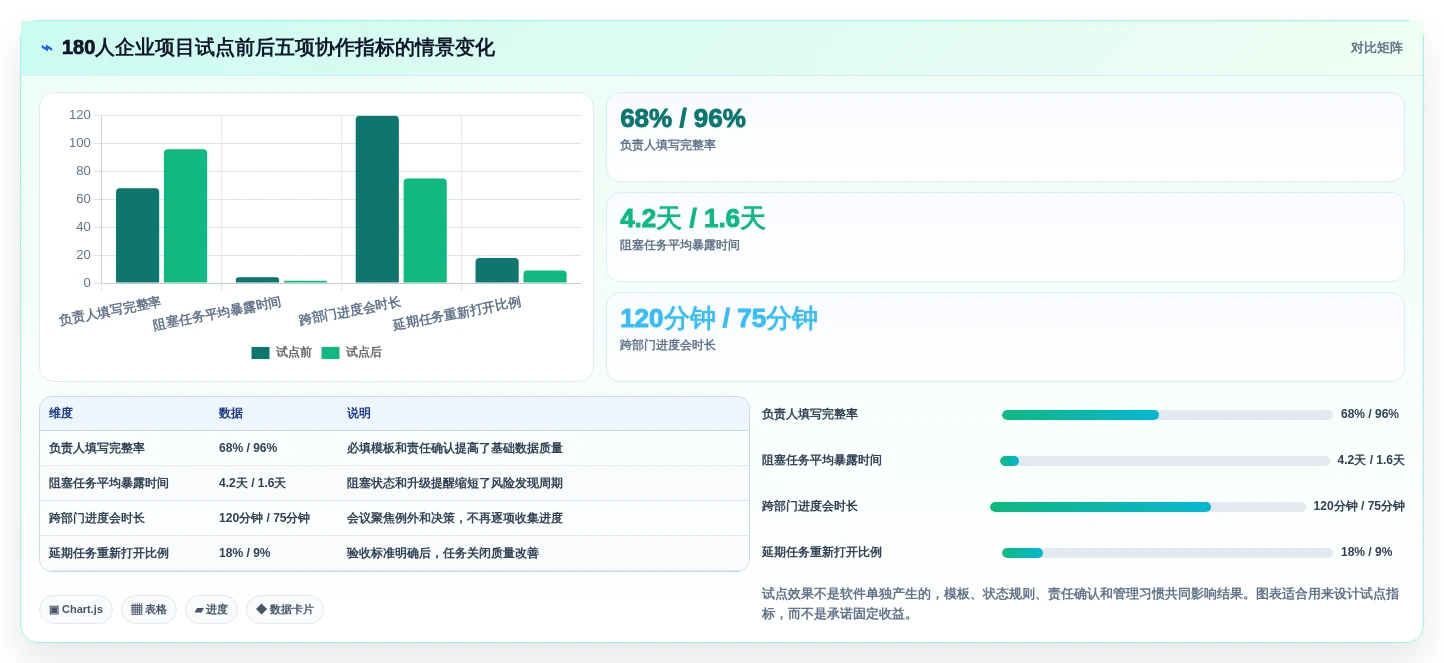Click table cell 负责人填写完整率
Screen dimensions: 1444x663
[x=97, y=448]
